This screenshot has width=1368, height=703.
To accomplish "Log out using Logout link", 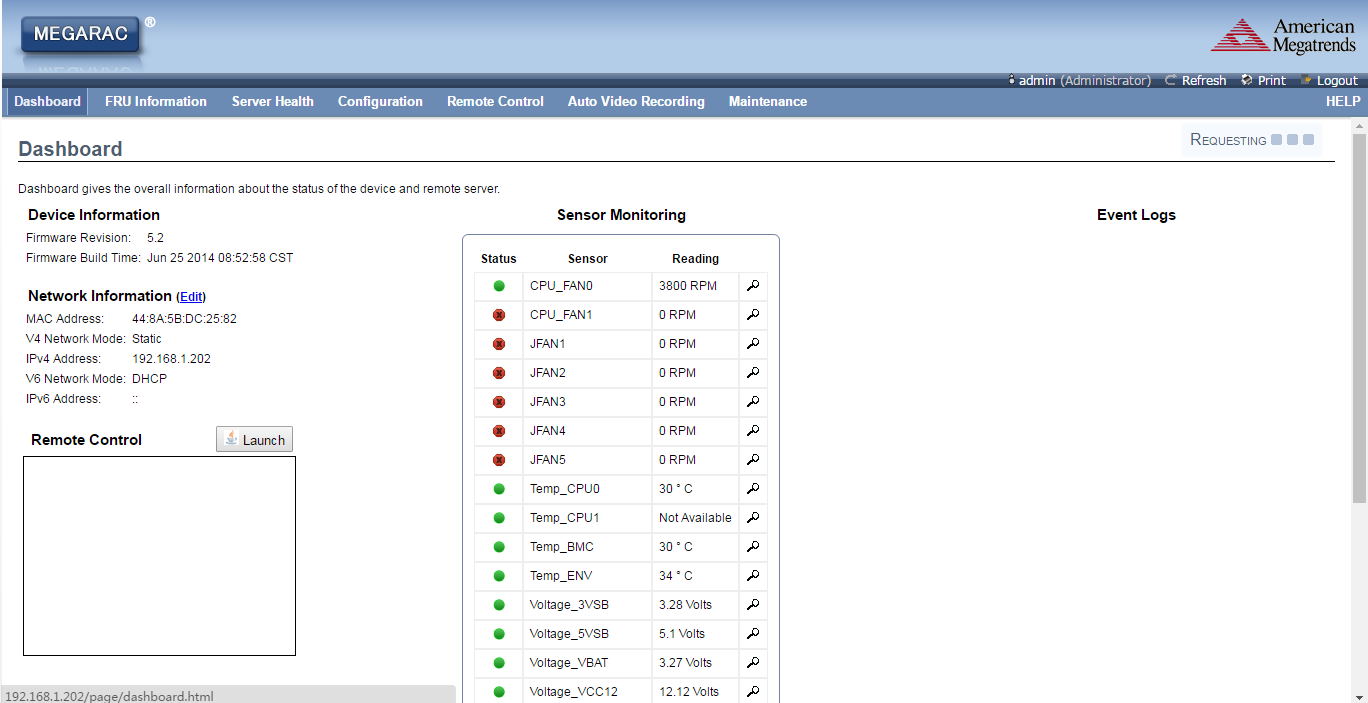I will coord(1330,81).
